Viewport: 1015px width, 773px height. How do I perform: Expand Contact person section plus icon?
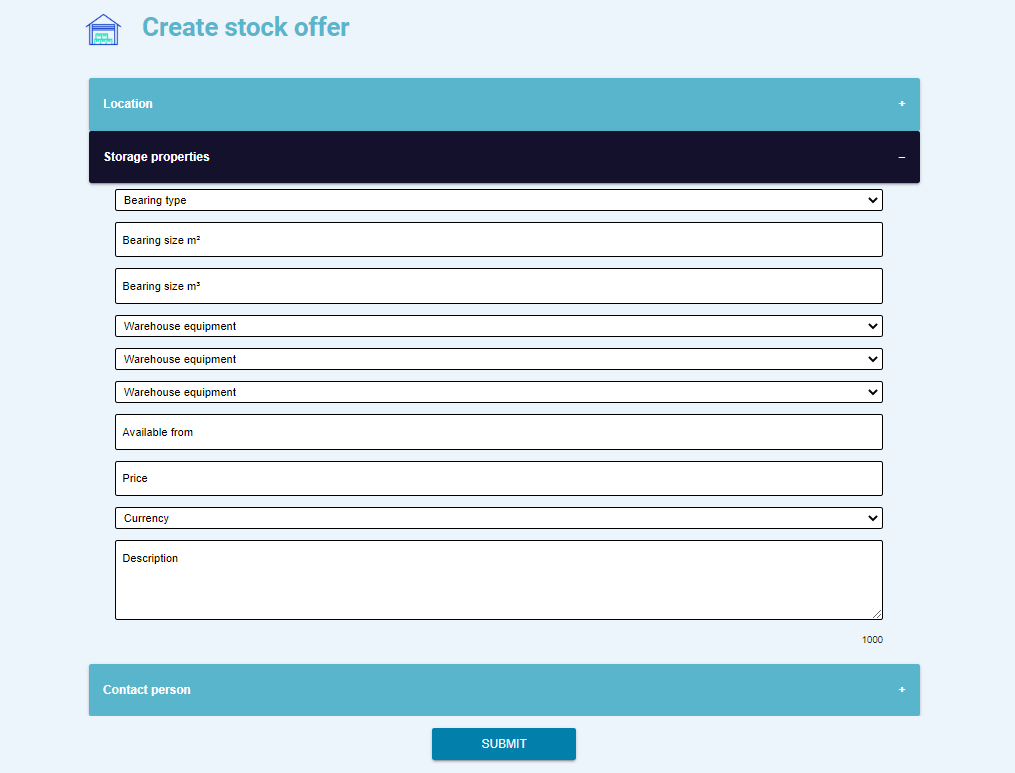click(902, 689)
